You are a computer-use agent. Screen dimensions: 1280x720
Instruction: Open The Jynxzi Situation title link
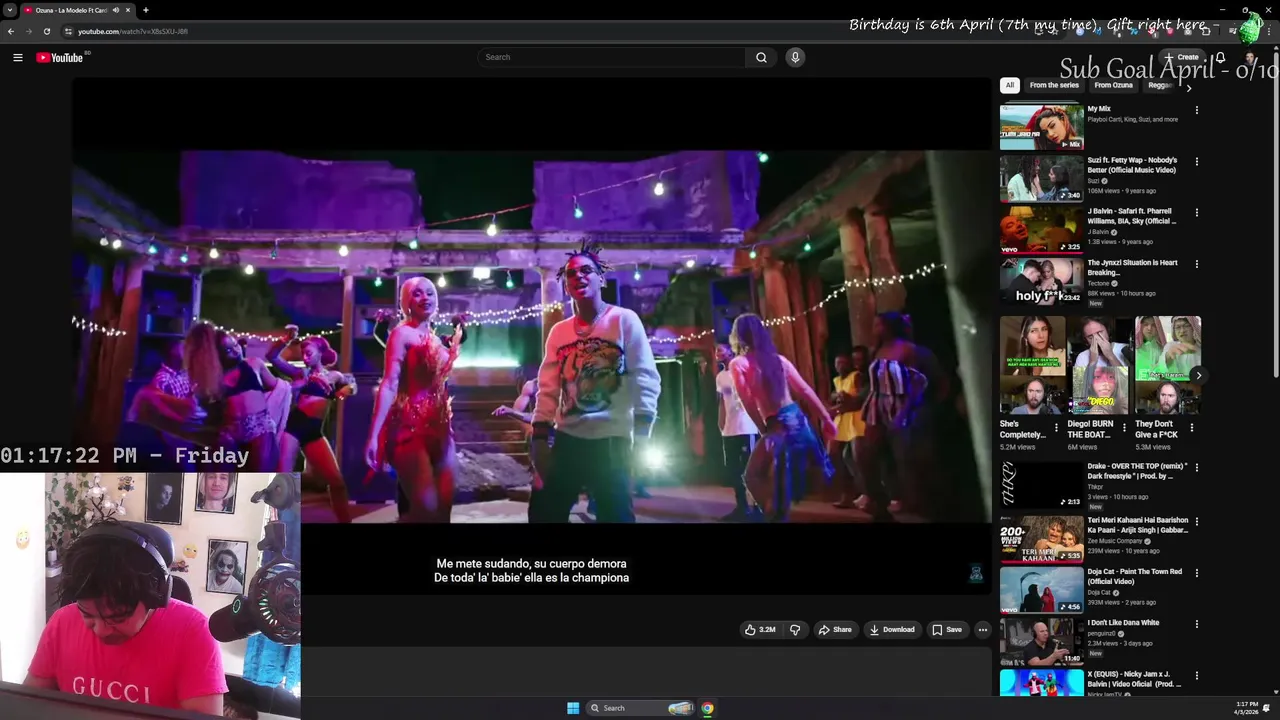tap(1132, 267)
